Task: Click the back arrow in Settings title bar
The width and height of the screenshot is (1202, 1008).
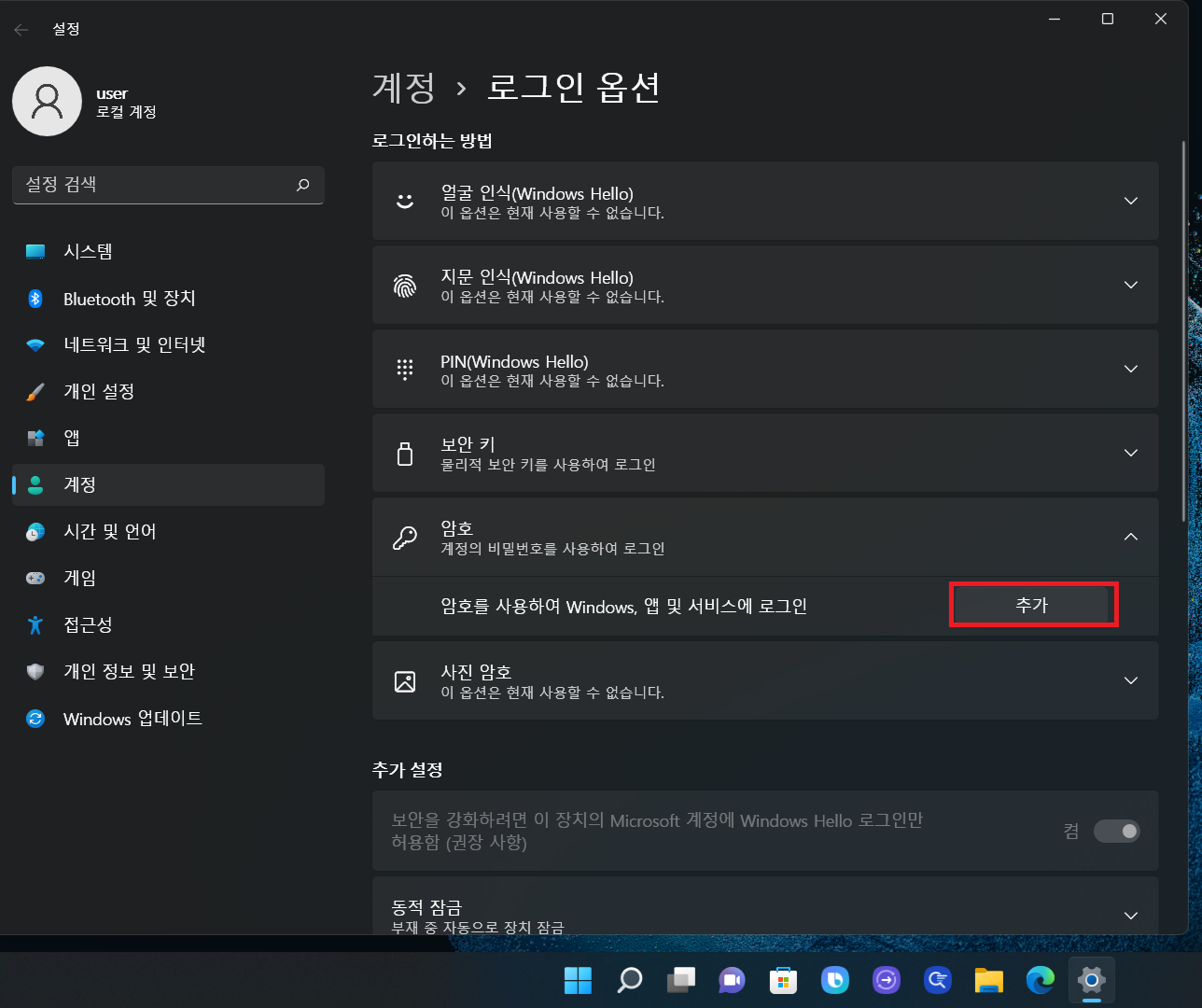Action: [21, 30]
